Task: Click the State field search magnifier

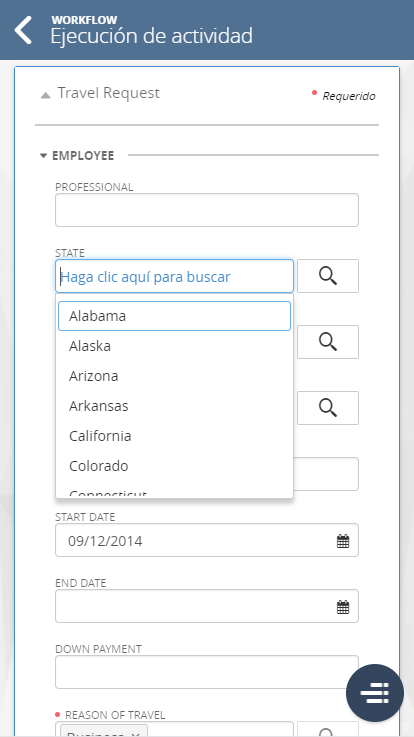Action: click(x=328, y=276)
